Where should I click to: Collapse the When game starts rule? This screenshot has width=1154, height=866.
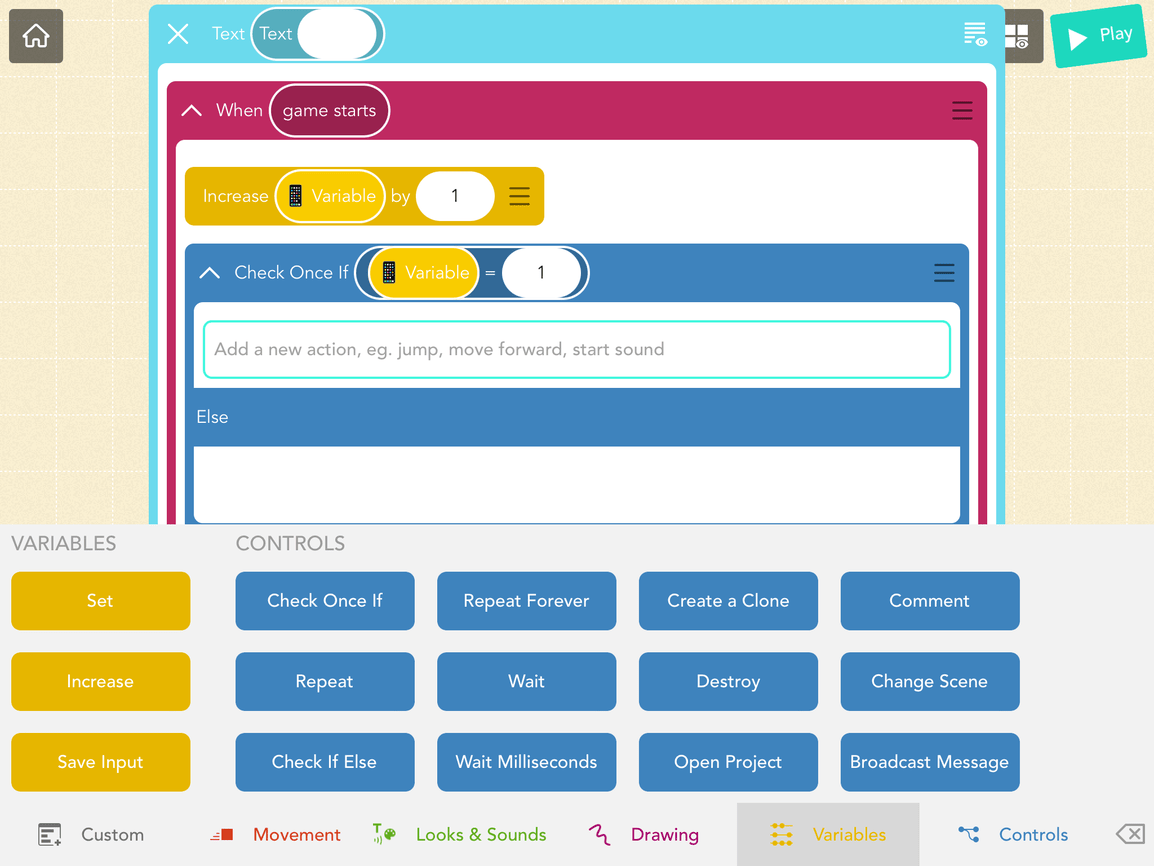click(191, 110)
